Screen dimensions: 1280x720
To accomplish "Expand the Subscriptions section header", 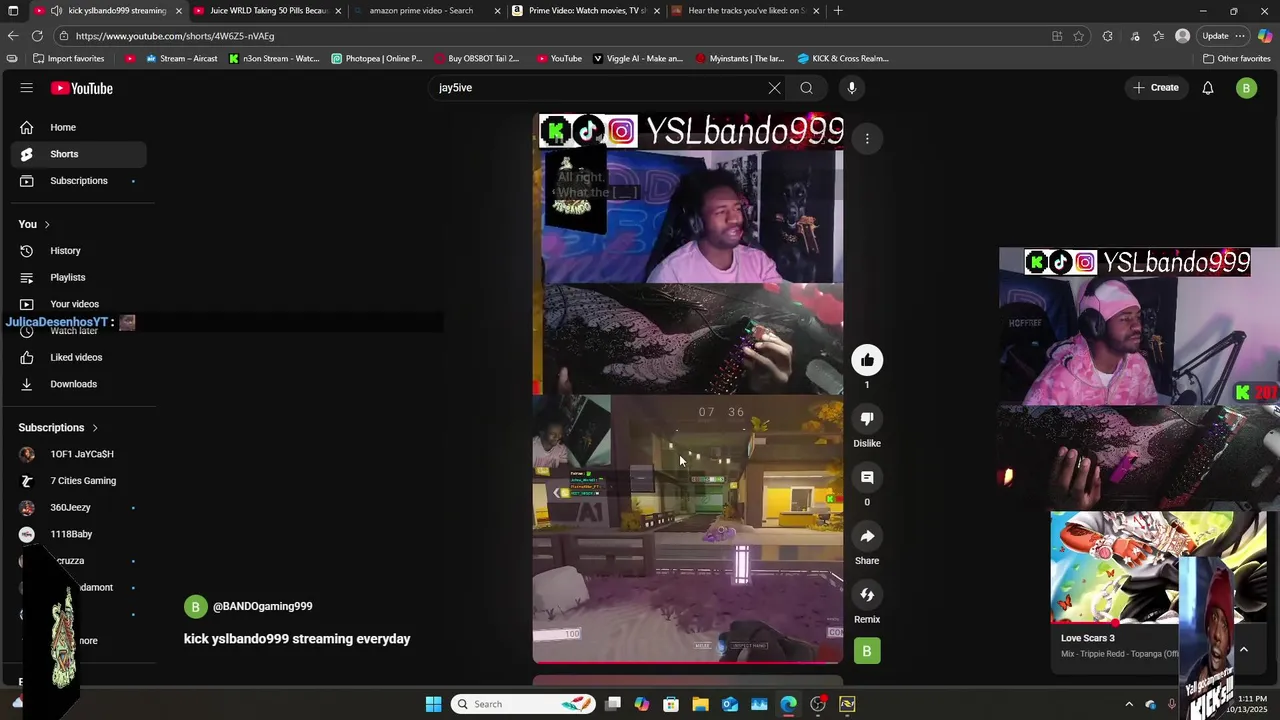I will 58,428.
